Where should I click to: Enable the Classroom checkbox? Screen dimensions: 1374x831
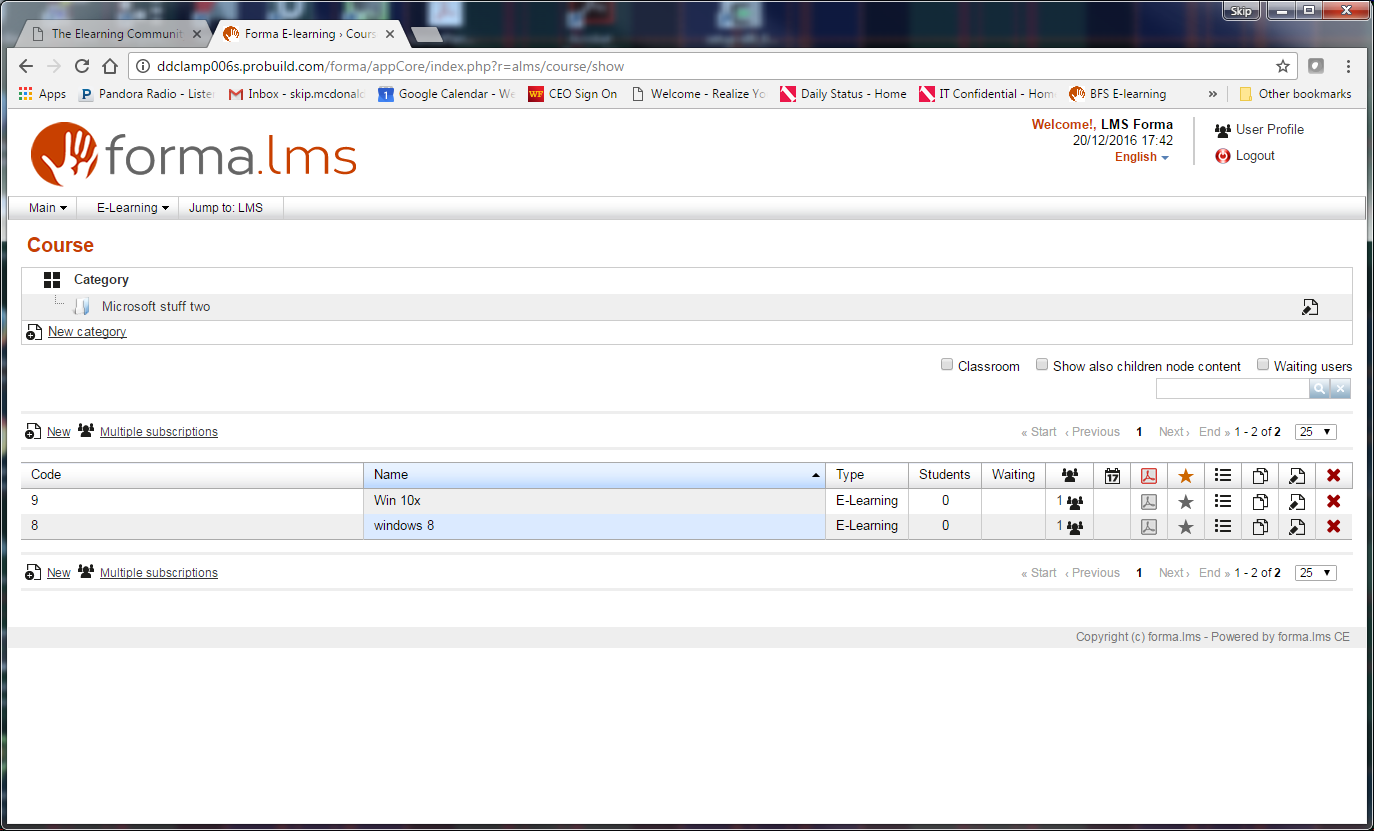(947, 365)
